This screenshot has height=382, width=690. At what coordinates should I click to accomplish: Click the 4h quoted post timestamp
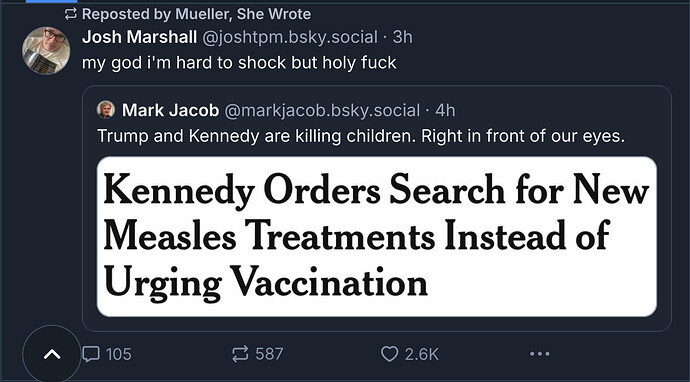[x=445, y=110]
